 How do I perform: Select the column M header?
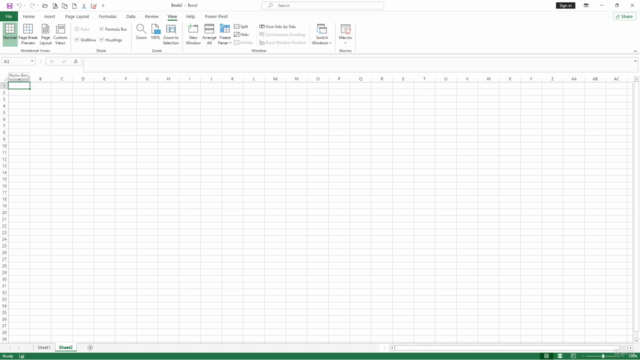click(275, 79)
